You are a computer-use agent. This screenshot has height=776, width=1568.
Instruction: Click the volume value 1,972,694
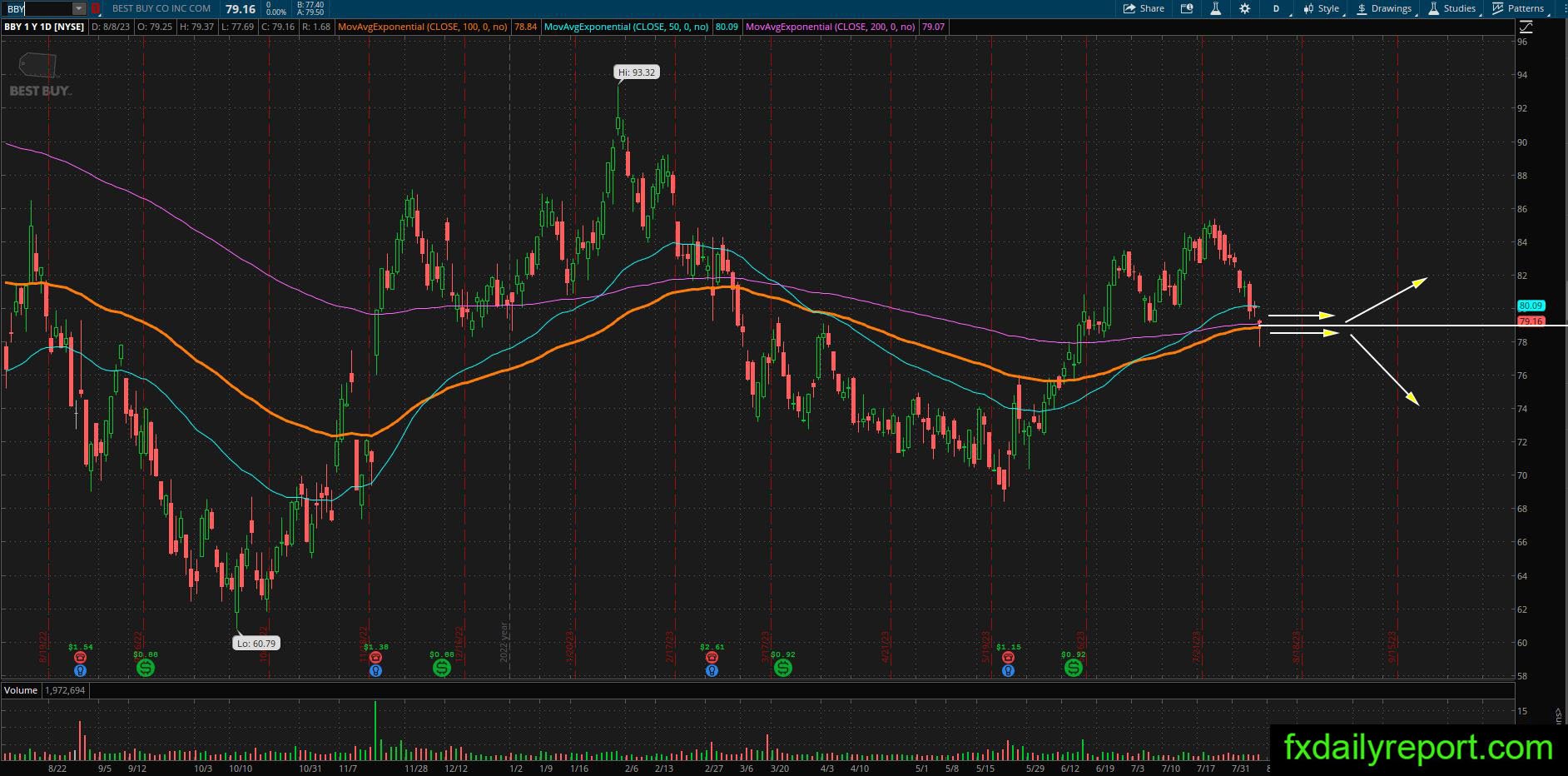(63, 690)
